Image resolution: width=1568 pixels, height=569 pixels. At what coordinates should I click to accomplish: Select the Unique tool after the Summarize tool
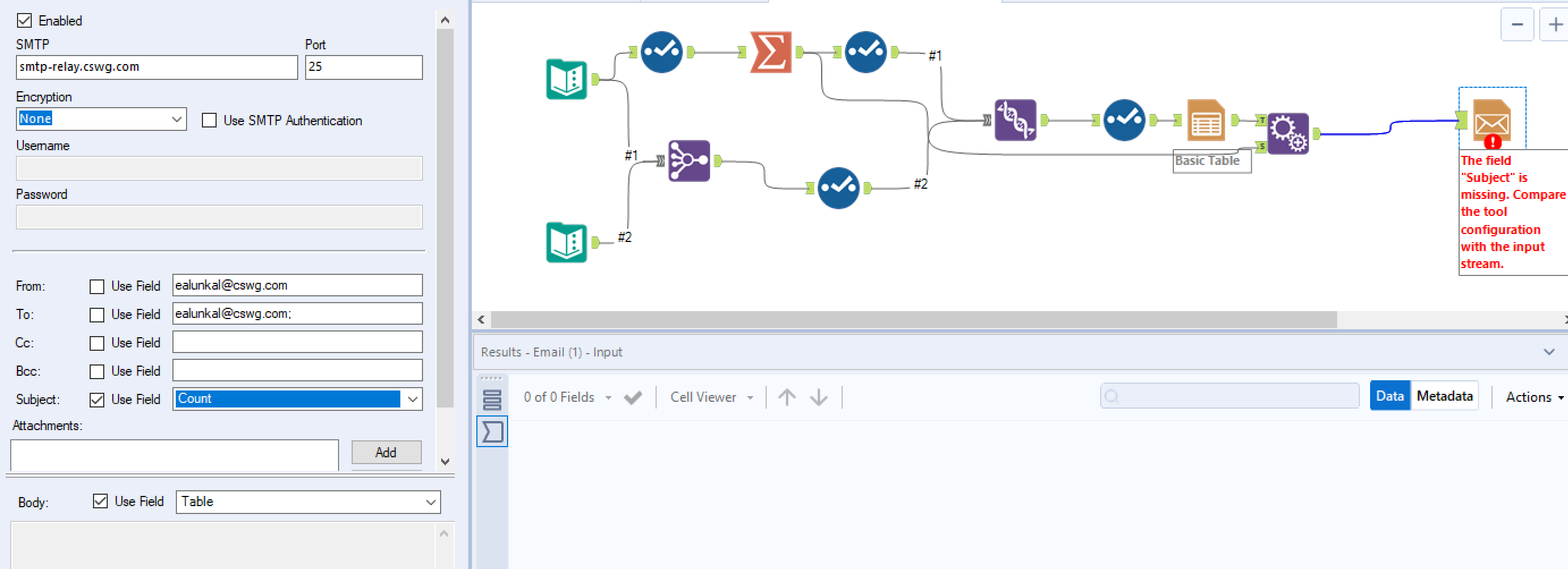pos(865,52)
